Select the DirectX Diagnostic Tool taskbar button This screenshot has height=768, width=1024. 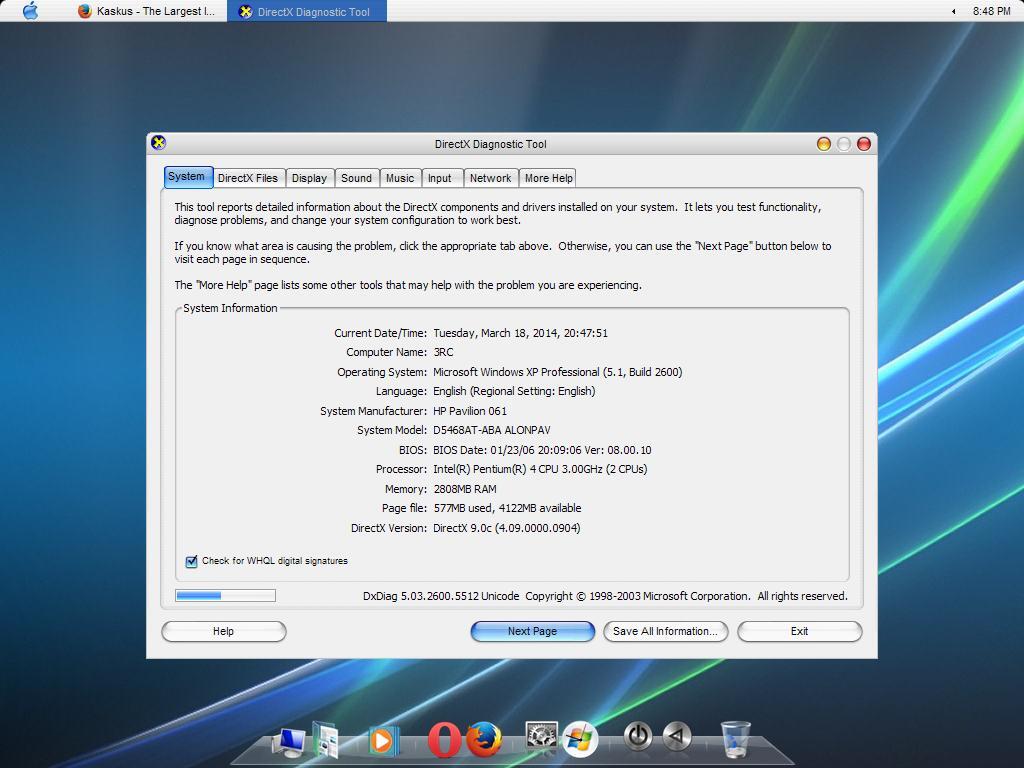(307, 11)
